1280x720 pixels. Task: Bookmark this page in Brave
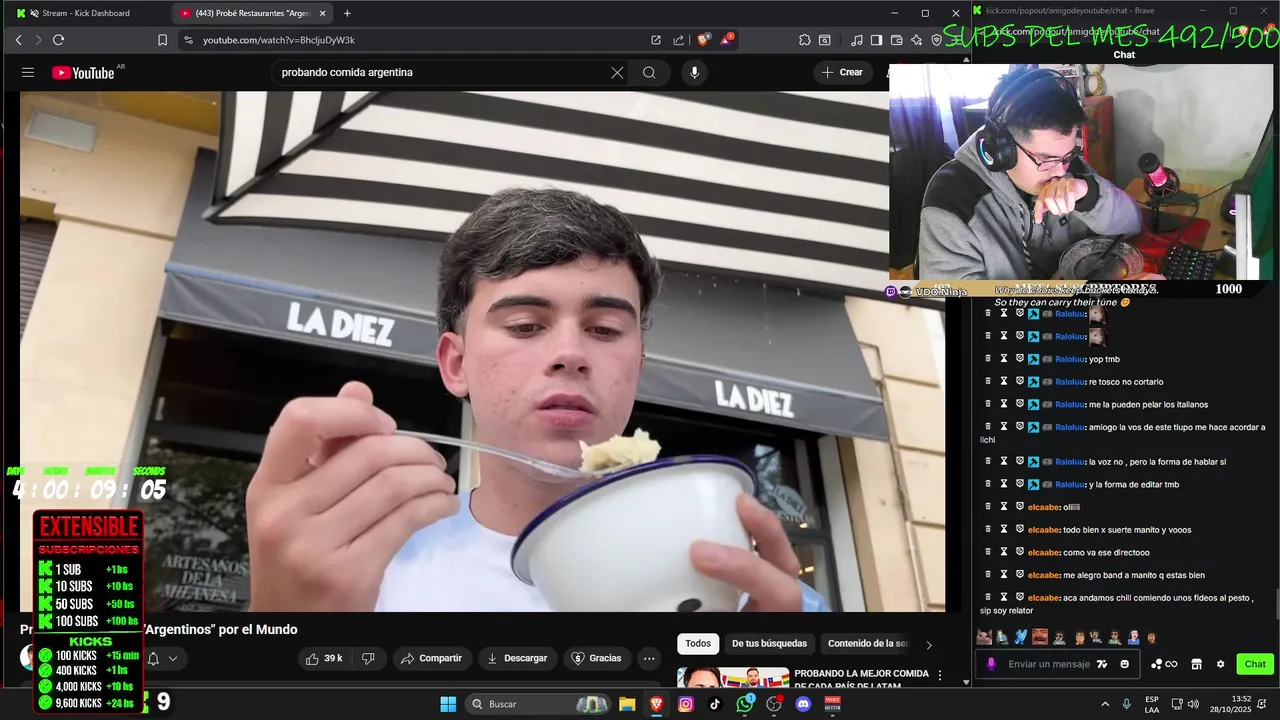(x=162, y=40)
